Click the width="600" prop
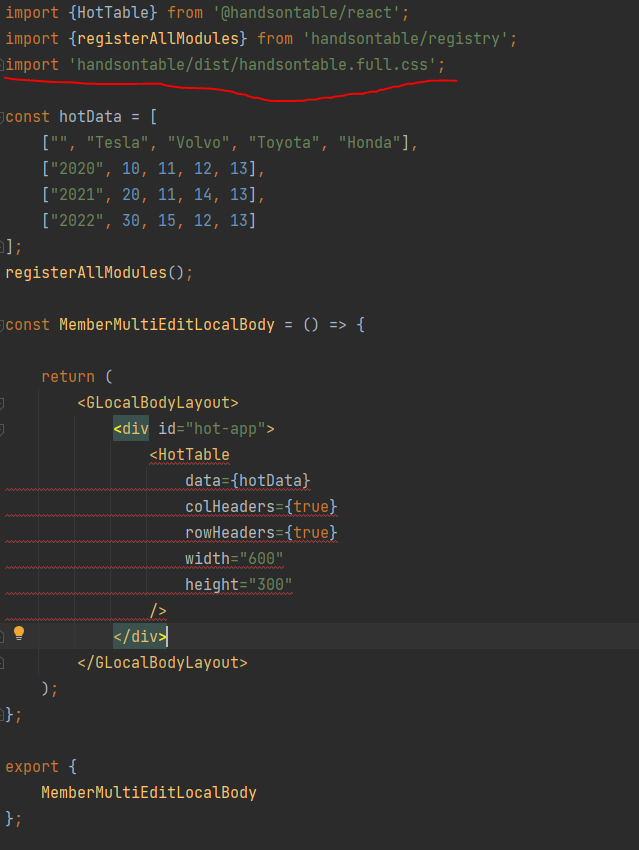Image resolution: width=639 pixels, height=850 pixels. click(234, 559)
